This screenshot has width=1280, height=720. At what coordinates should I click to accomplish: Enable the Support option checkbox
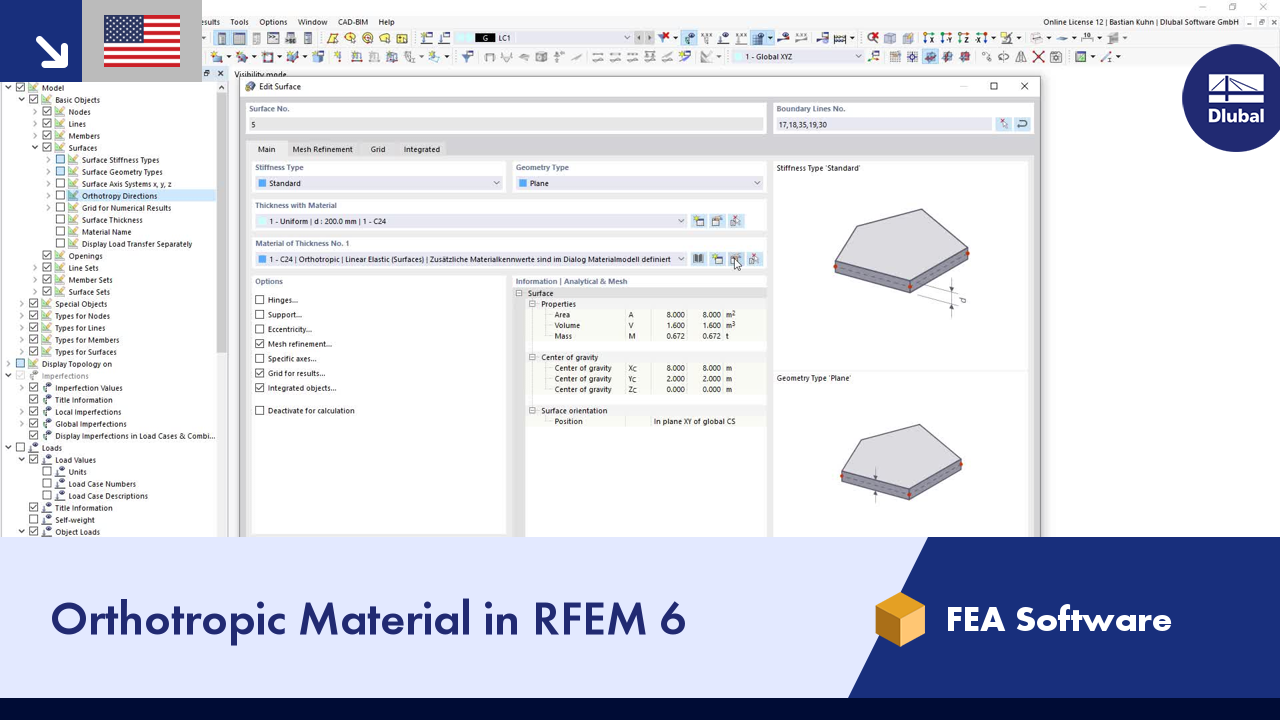coord(260,315)
